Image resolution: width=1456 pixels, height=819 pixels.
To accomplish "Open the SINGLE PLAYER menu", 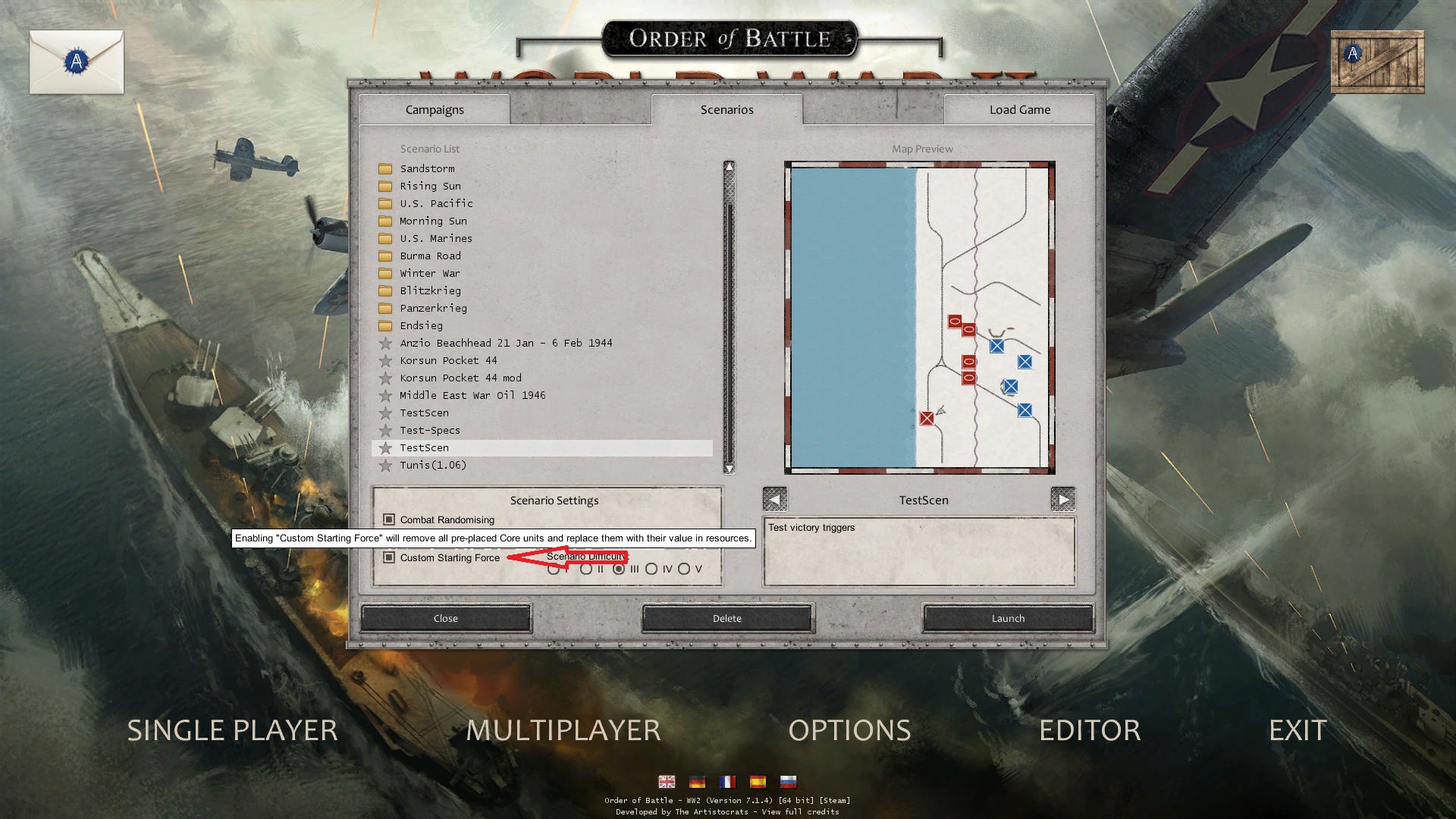I will point(232,730).
